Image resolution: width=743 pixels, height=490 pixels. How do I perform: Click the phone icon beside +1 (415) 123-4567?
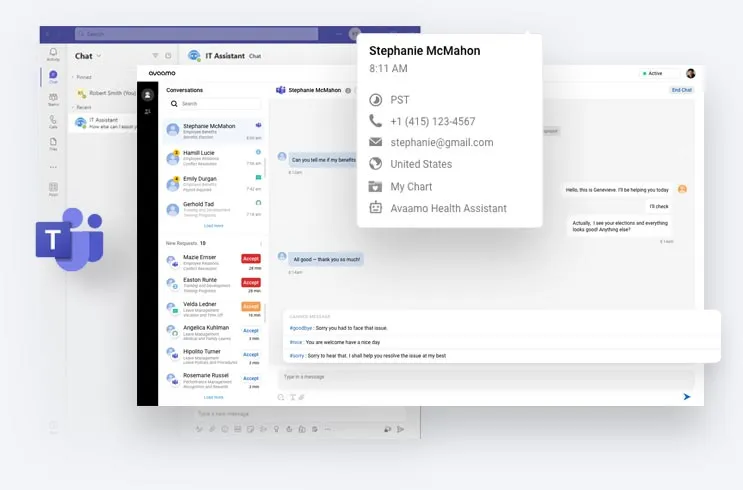pos(376,121)
